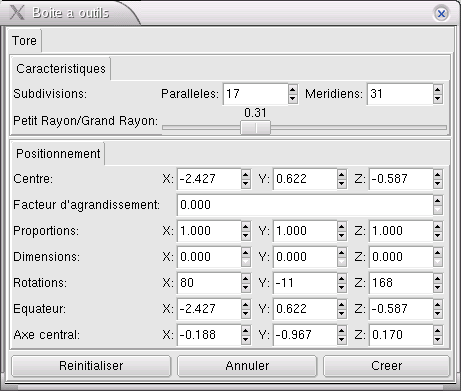Increase the Paralleles count with up arrow
Screen dimensions: 461x391
point(293,89)
